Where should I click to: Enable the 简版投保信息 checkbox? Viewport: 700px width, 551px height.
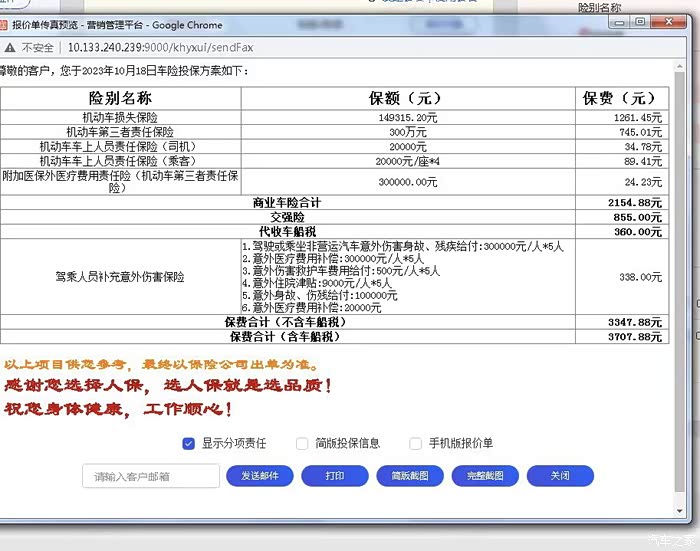click(302, 443)
